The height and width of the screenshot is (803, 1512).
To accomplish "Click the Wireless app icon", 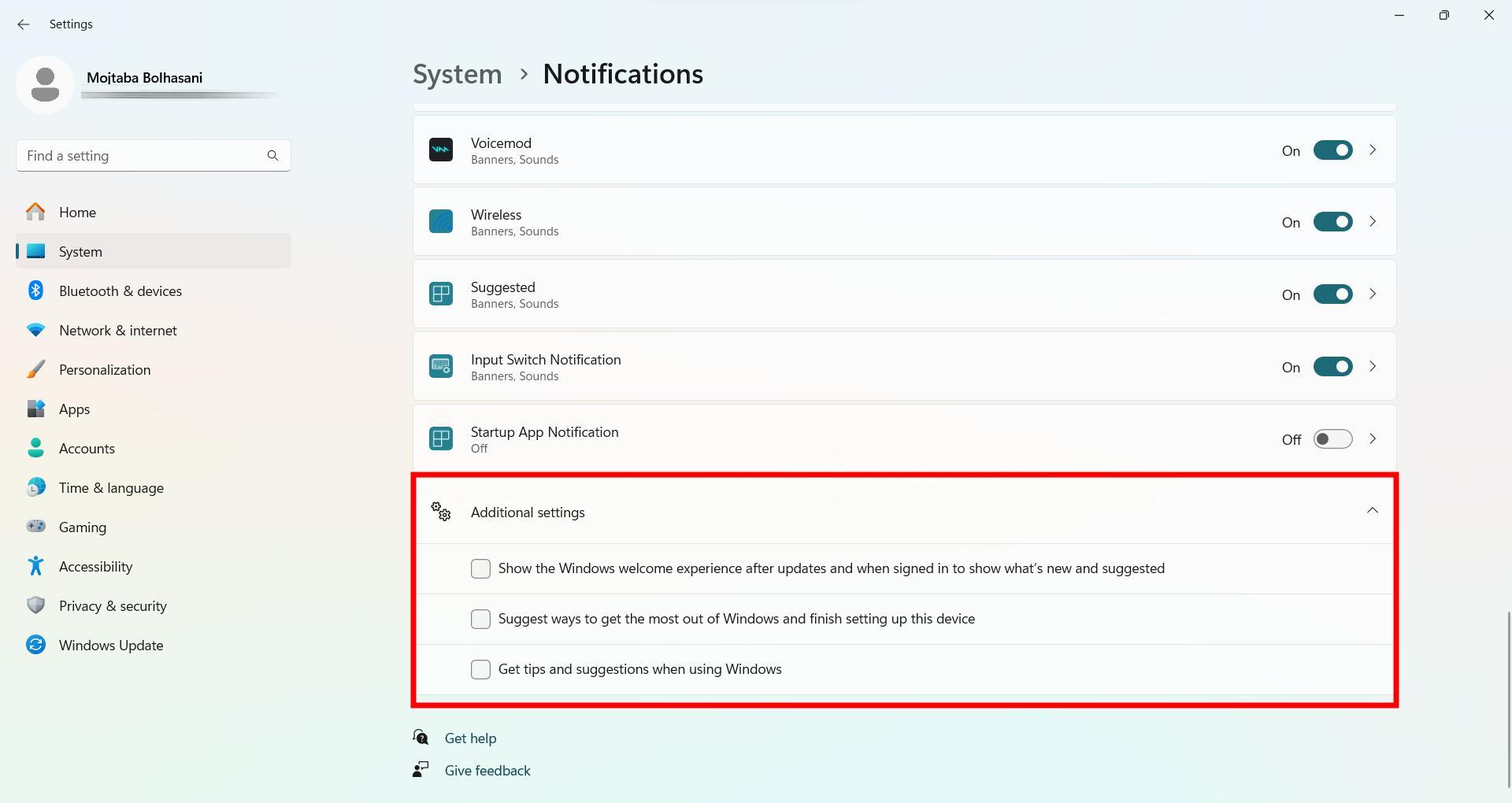I will [441, 222].
